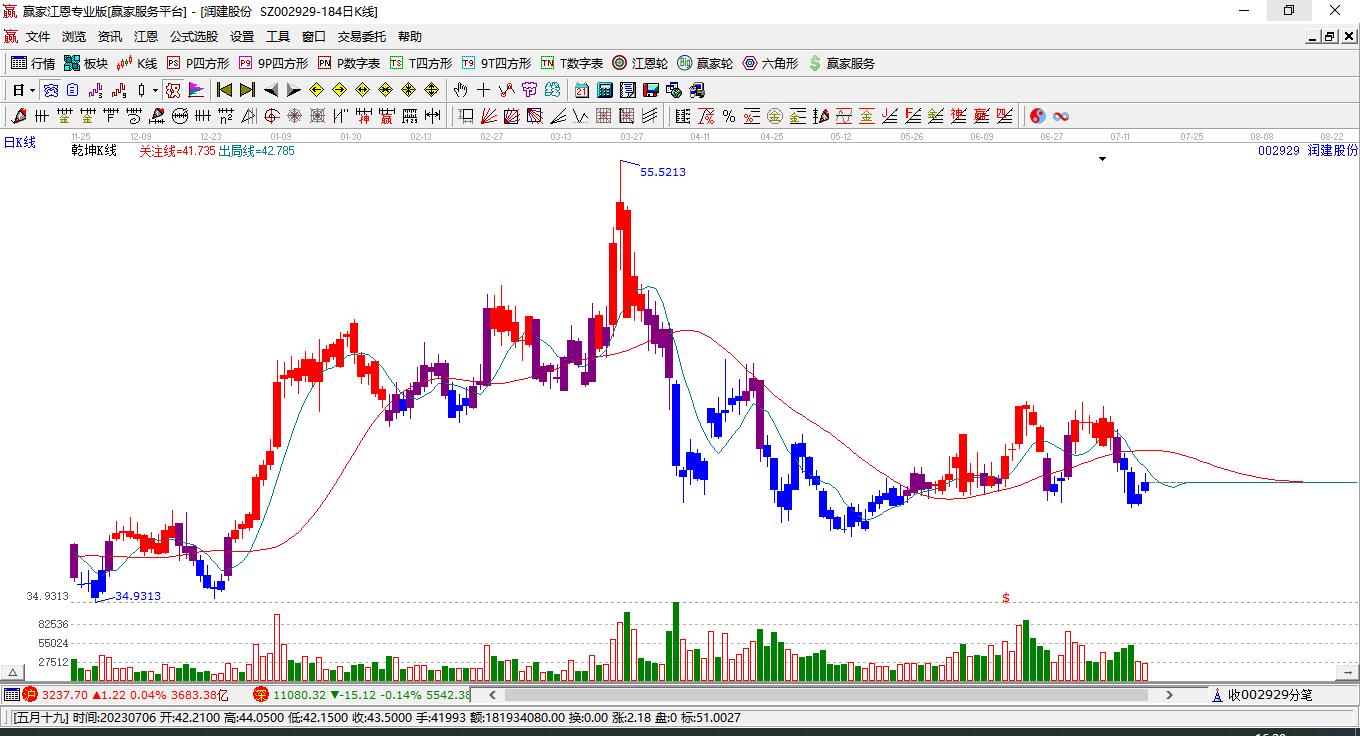Click volume panel up-arrow button at left

tap(12, 673)
